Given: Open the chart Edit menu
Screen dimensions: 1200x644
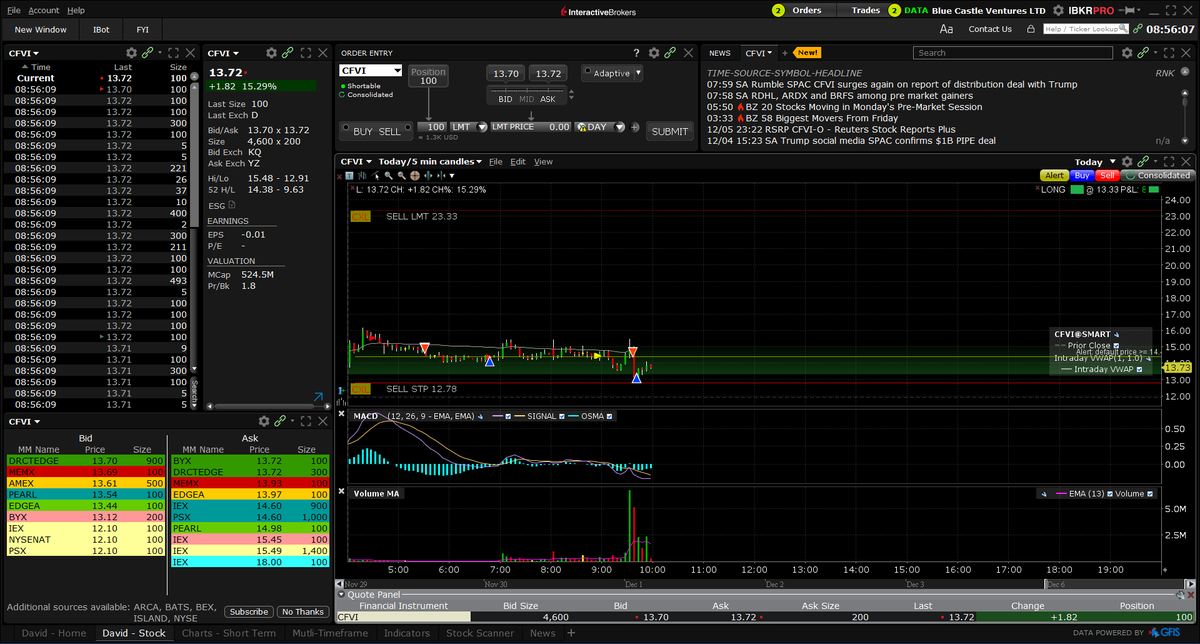Looking at the screenshot, I should 518,161.
